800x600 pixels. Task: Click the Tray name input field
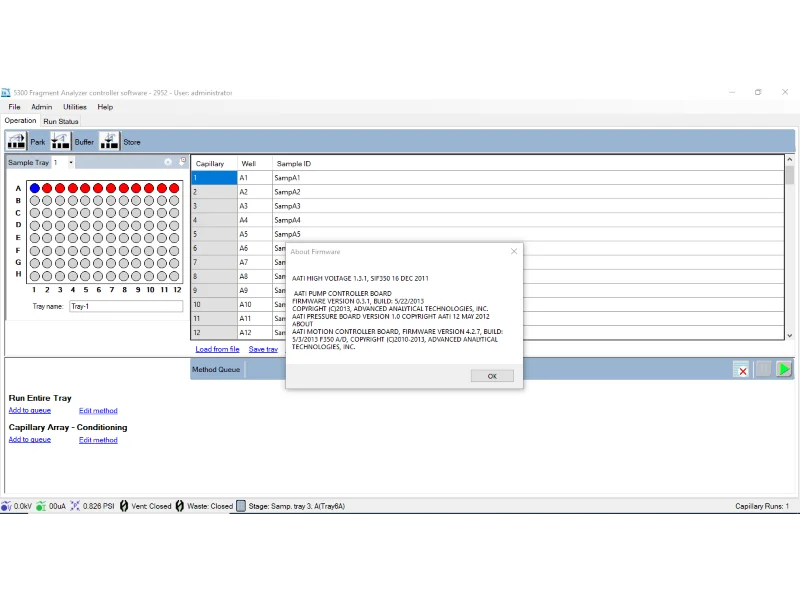click(125, 307)
